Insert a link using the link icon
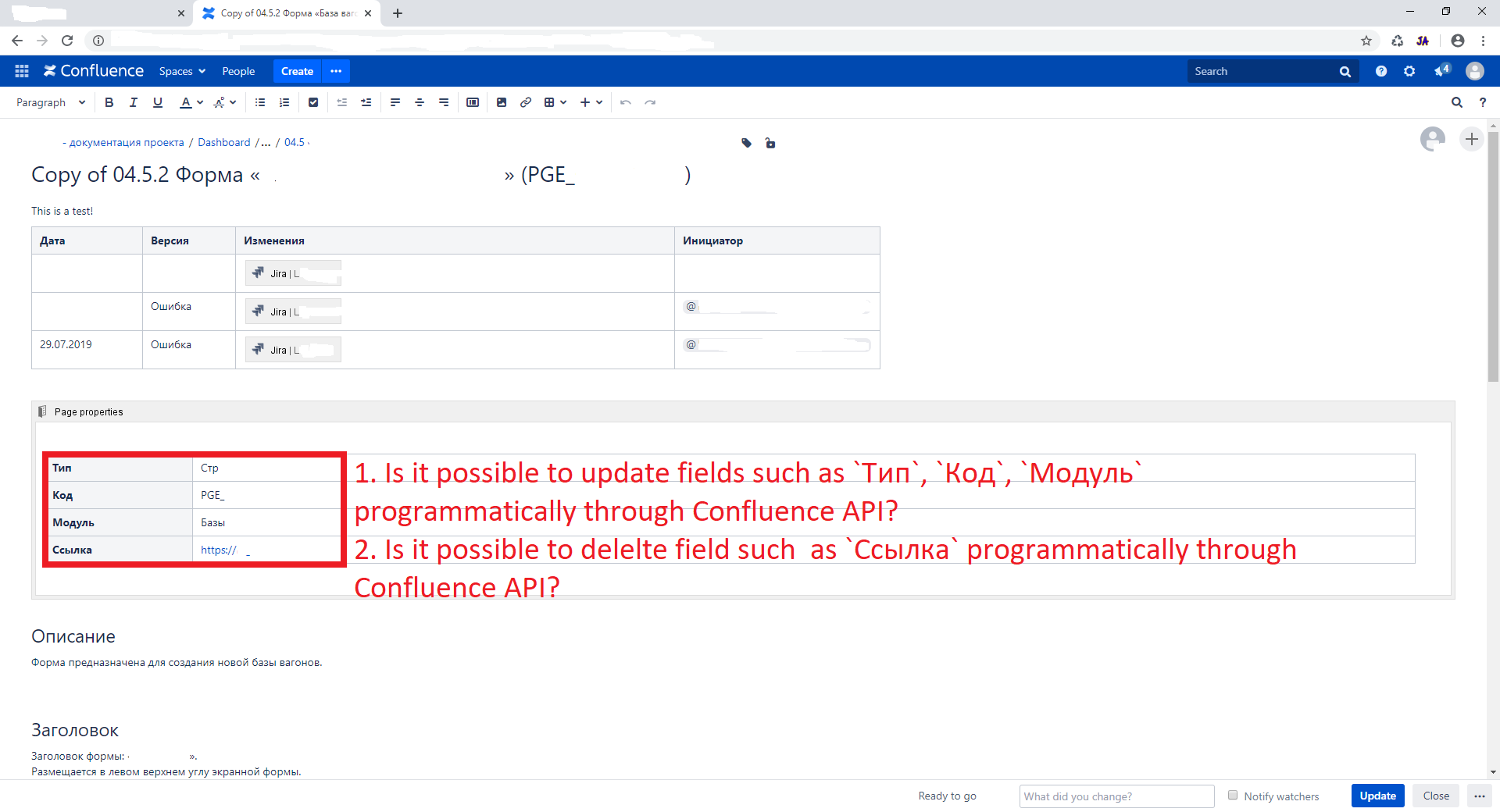 point(525,102)
